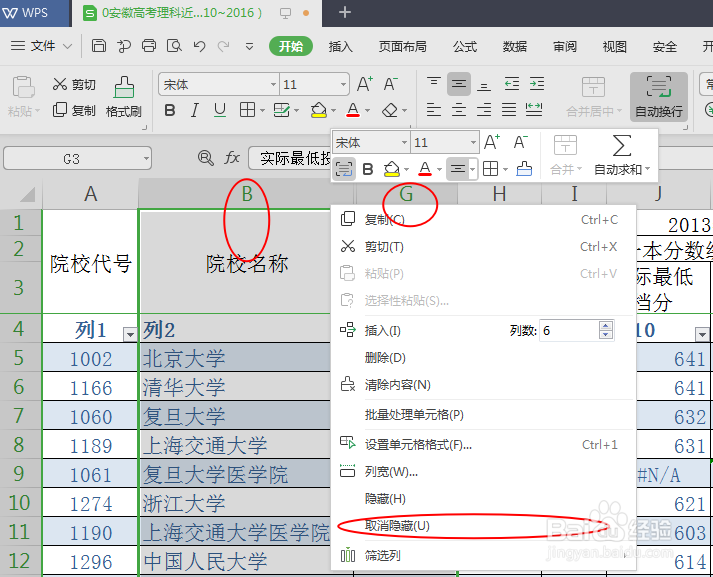Toggle Bold in mini toolbar
The width and height of the screenshot is (713, 577).
tap(368, 170)
